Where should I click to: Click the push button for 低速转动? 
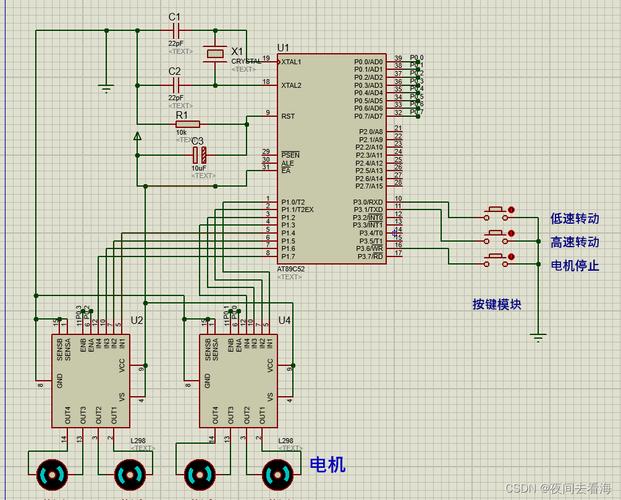[496, 214]
